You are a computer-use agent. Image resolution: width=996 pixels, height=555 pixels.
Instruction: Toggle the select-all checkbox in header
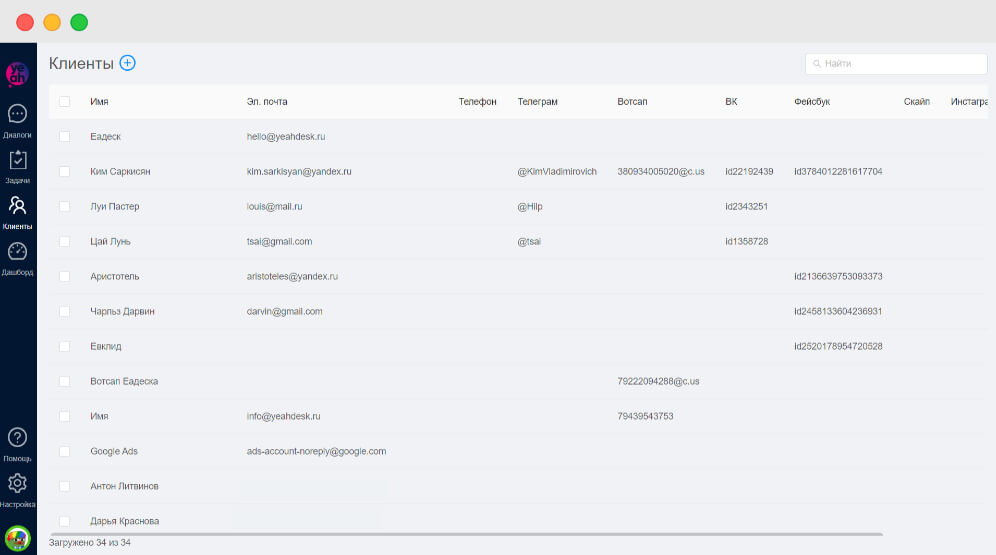65,102
